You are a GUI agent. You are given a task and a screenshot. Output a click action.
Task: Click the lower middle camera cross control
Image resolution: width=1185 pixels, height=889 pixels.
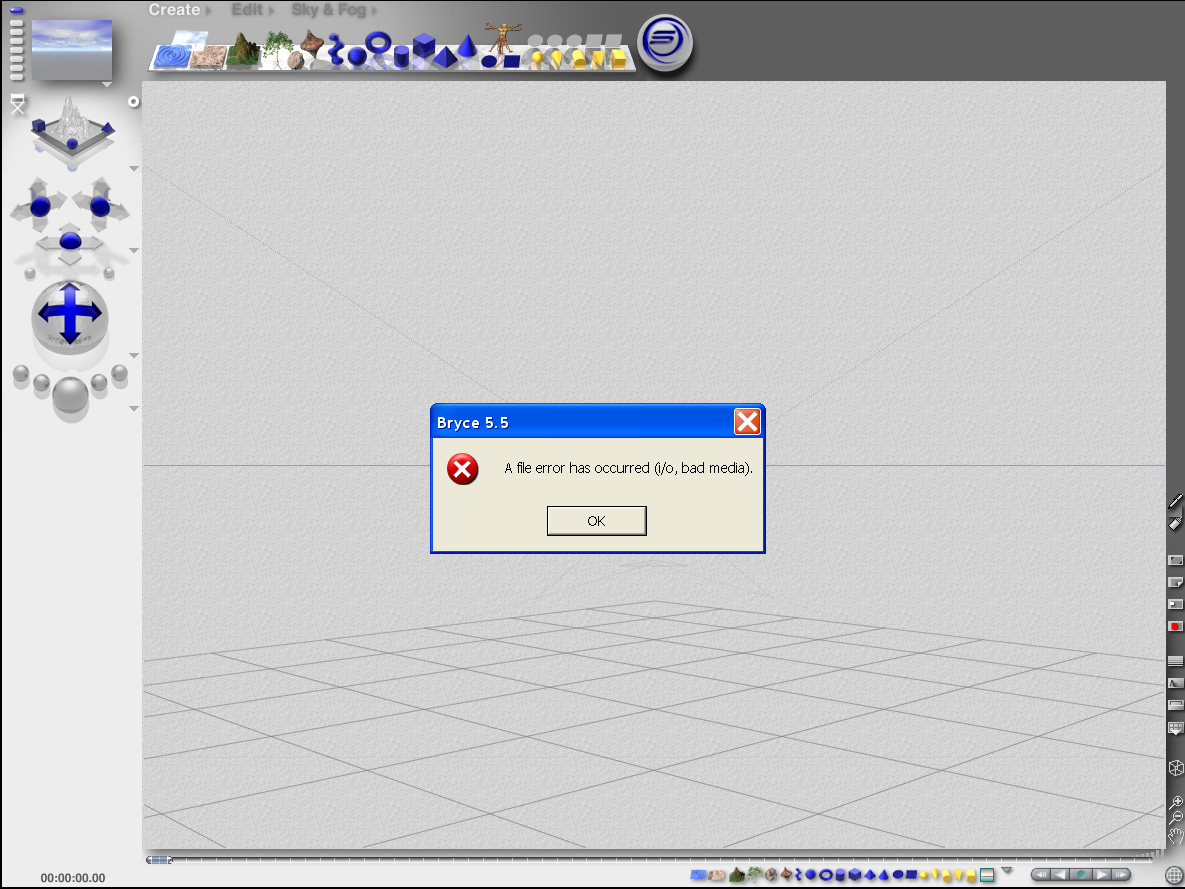[70, 242]
